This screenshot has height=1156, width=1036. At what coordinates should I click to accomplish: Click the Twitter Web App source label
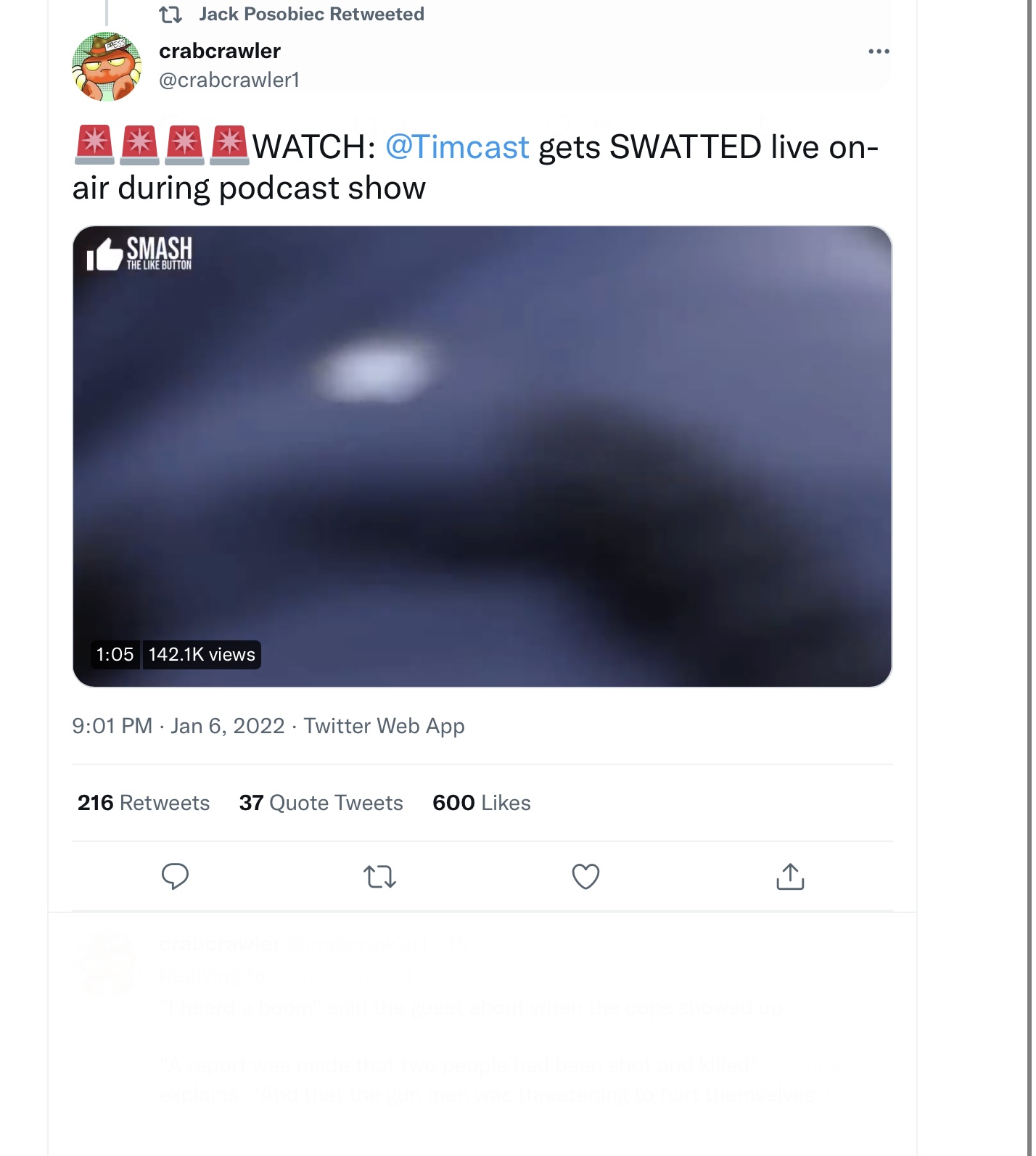384,726
